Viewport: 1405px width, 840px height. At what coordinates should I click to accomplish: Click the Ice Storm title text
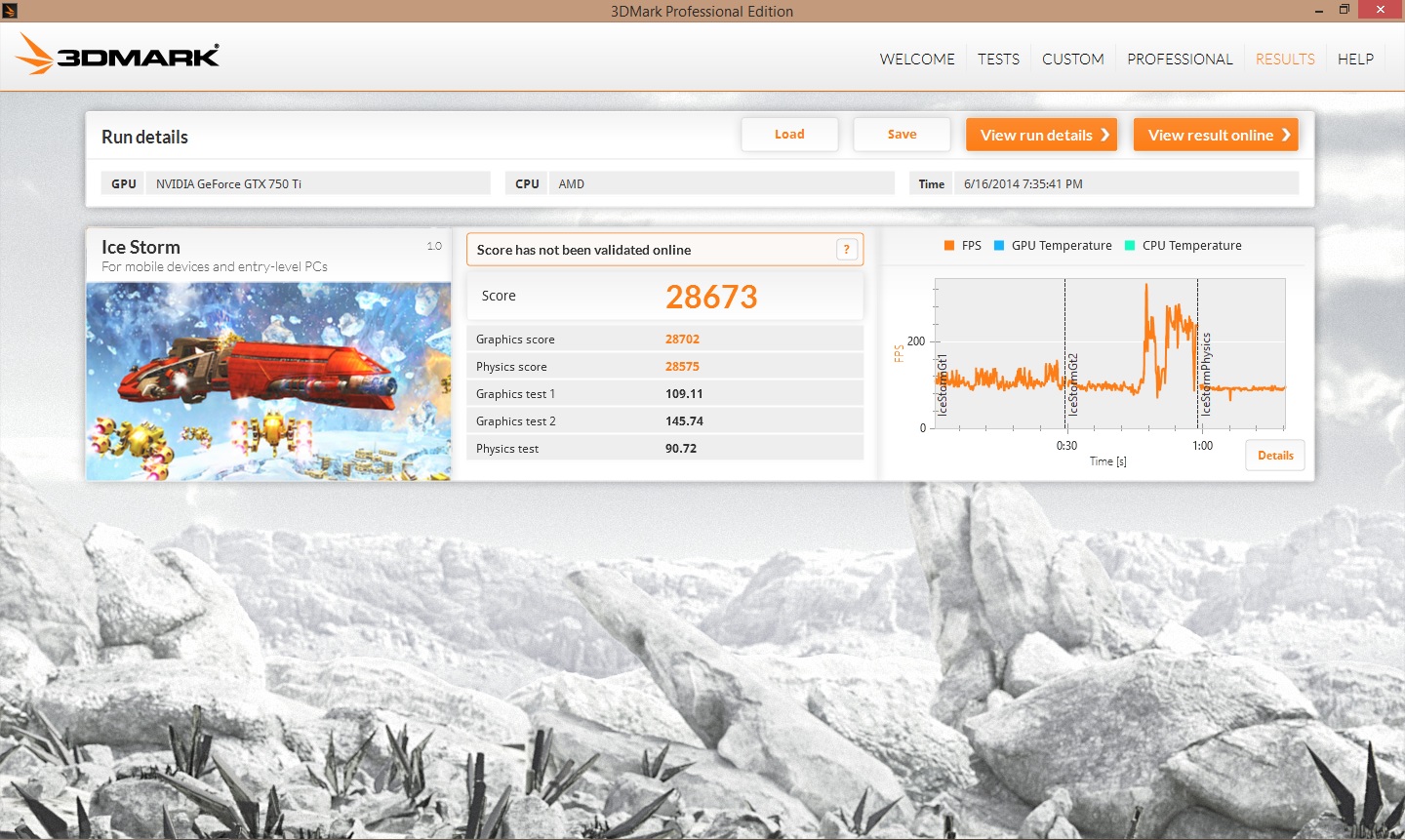[140, 247]
